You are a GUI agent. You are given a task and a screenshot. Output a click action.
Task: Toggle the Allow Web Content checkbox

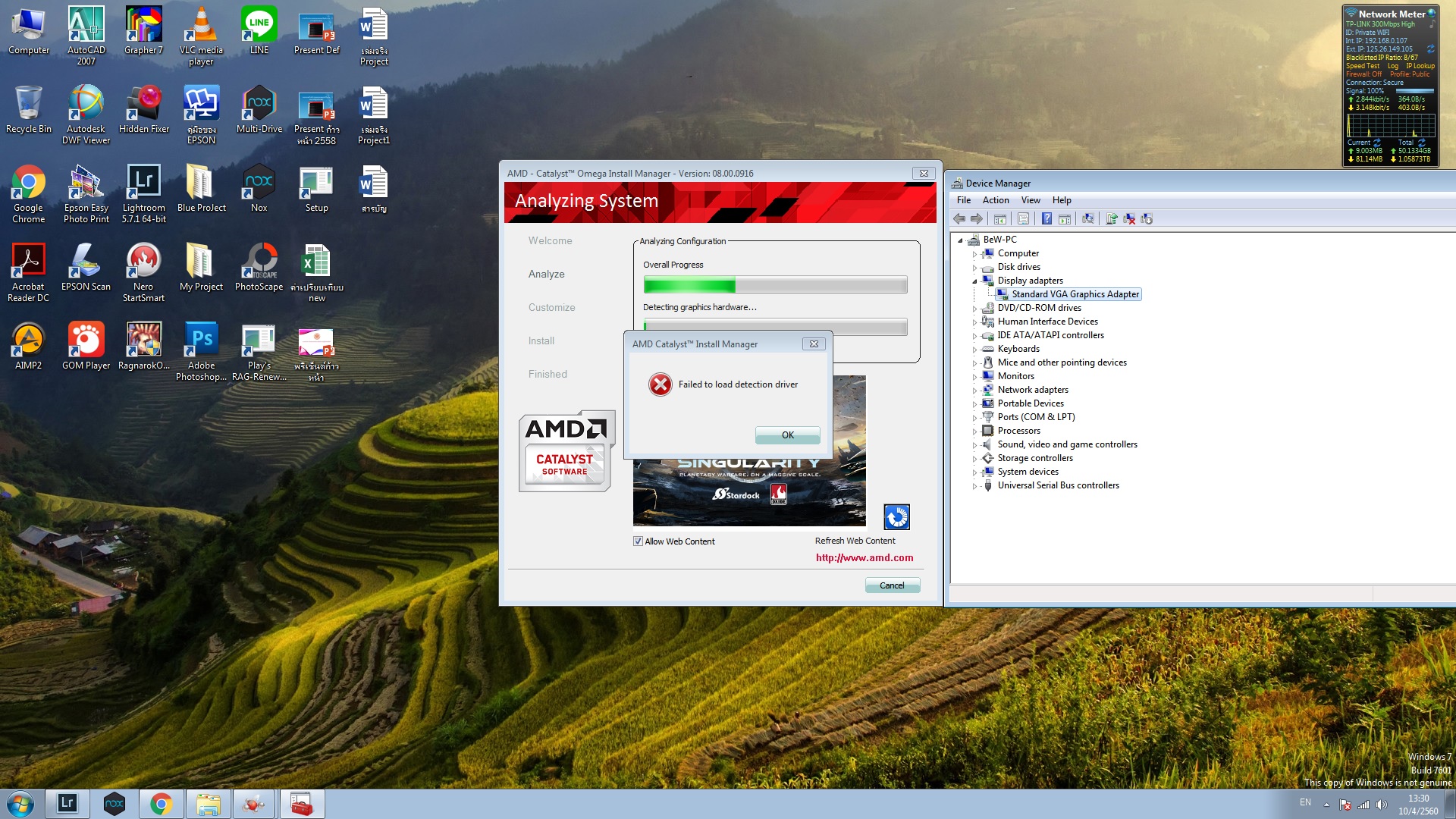click(x=638, y=541)
